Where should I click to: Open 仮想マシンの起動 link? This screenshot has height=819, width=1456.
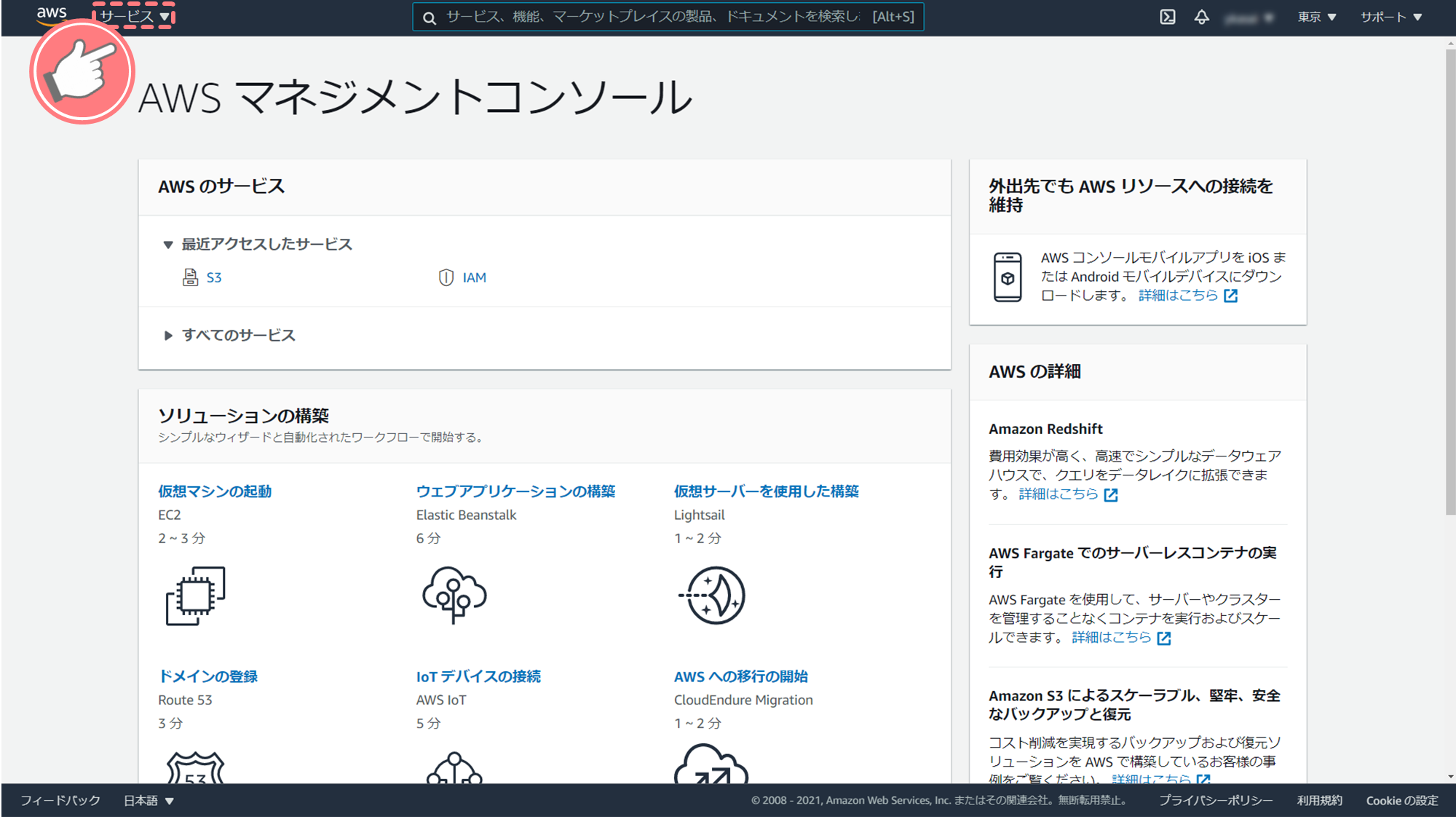click(215, 491)
